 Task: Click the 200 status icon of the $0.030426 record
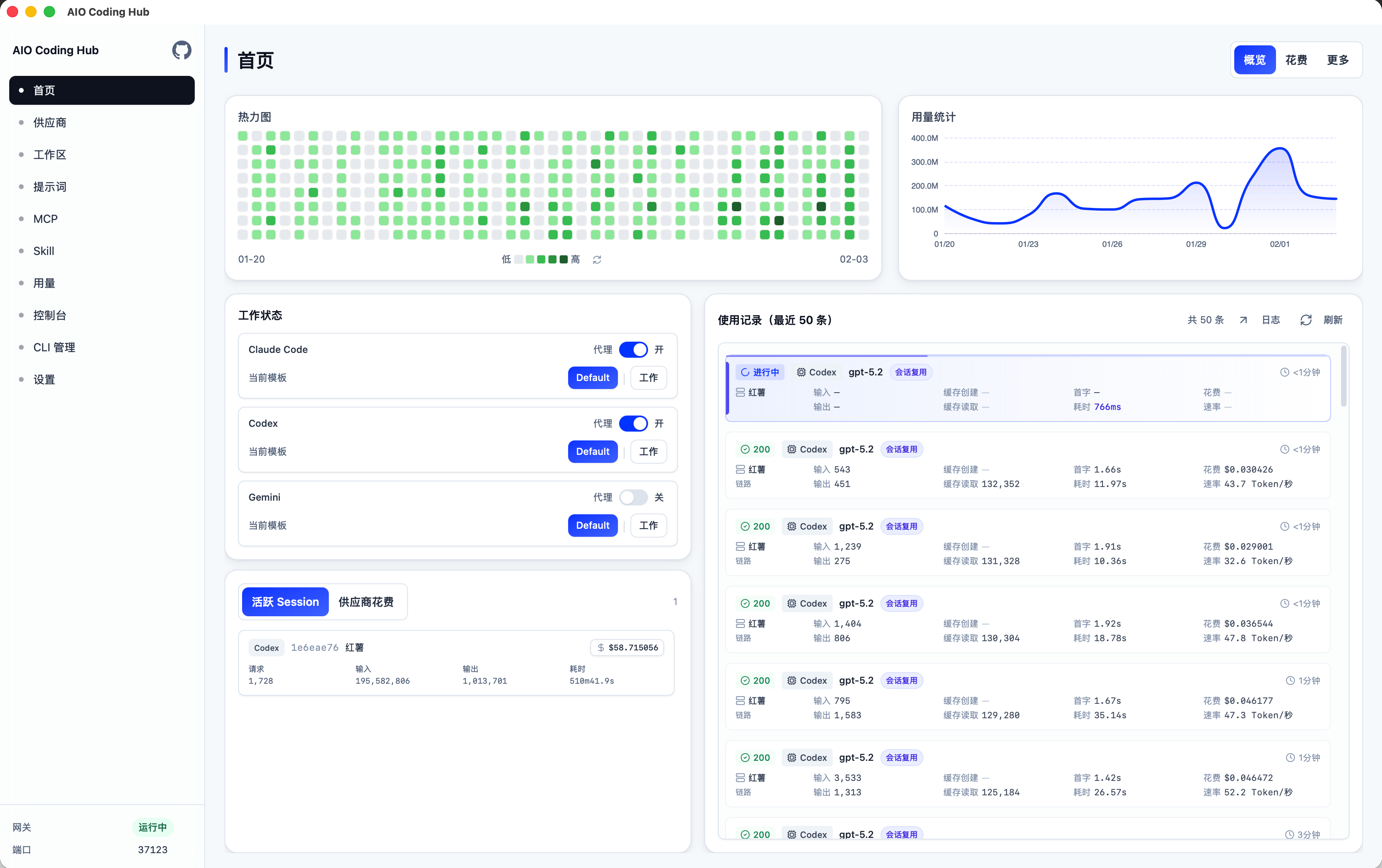click(745, 449)
